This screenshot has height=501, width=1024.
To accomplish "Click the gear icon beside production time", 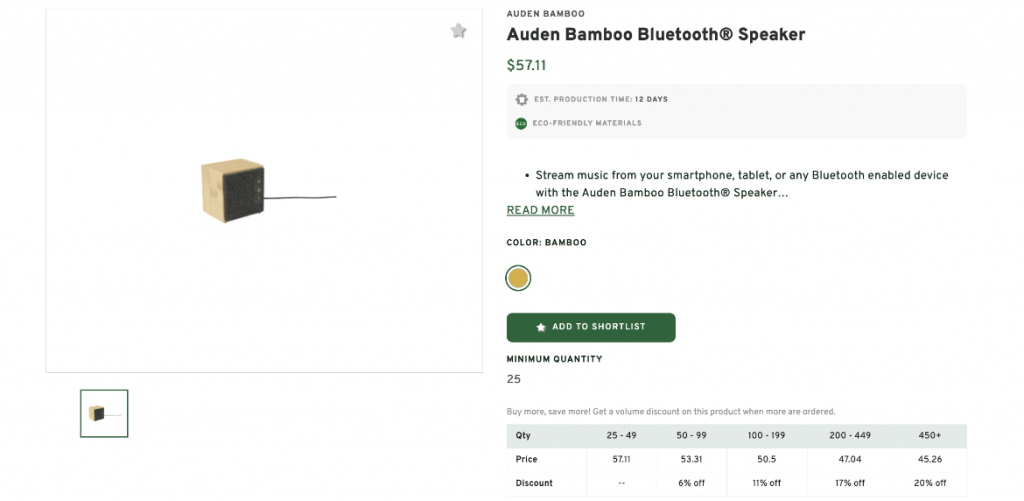I will tap(521, 100).
